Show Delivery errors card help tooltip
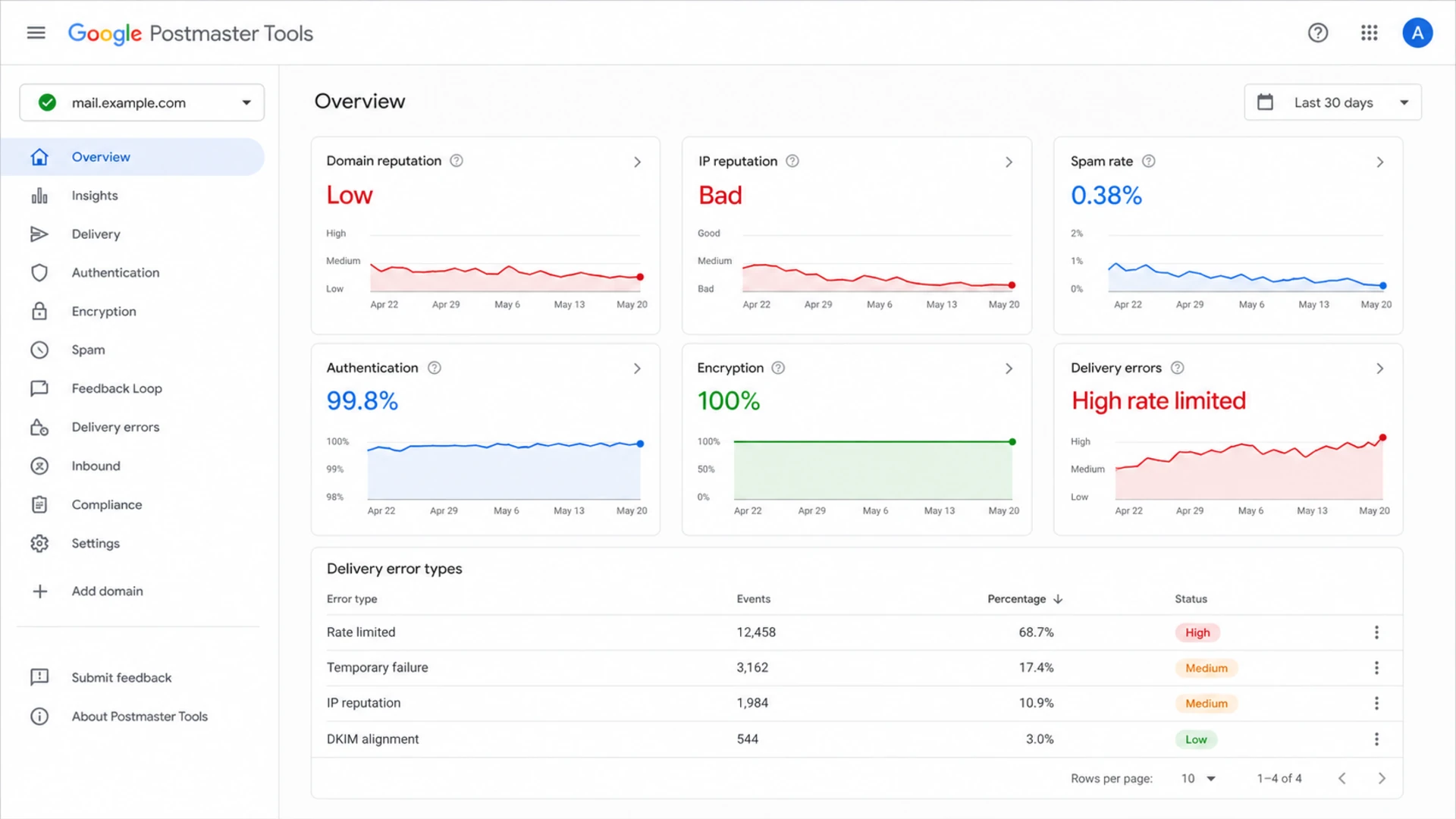The width and height of the screenshot is (1456, 819). [x=1178, y=368]
